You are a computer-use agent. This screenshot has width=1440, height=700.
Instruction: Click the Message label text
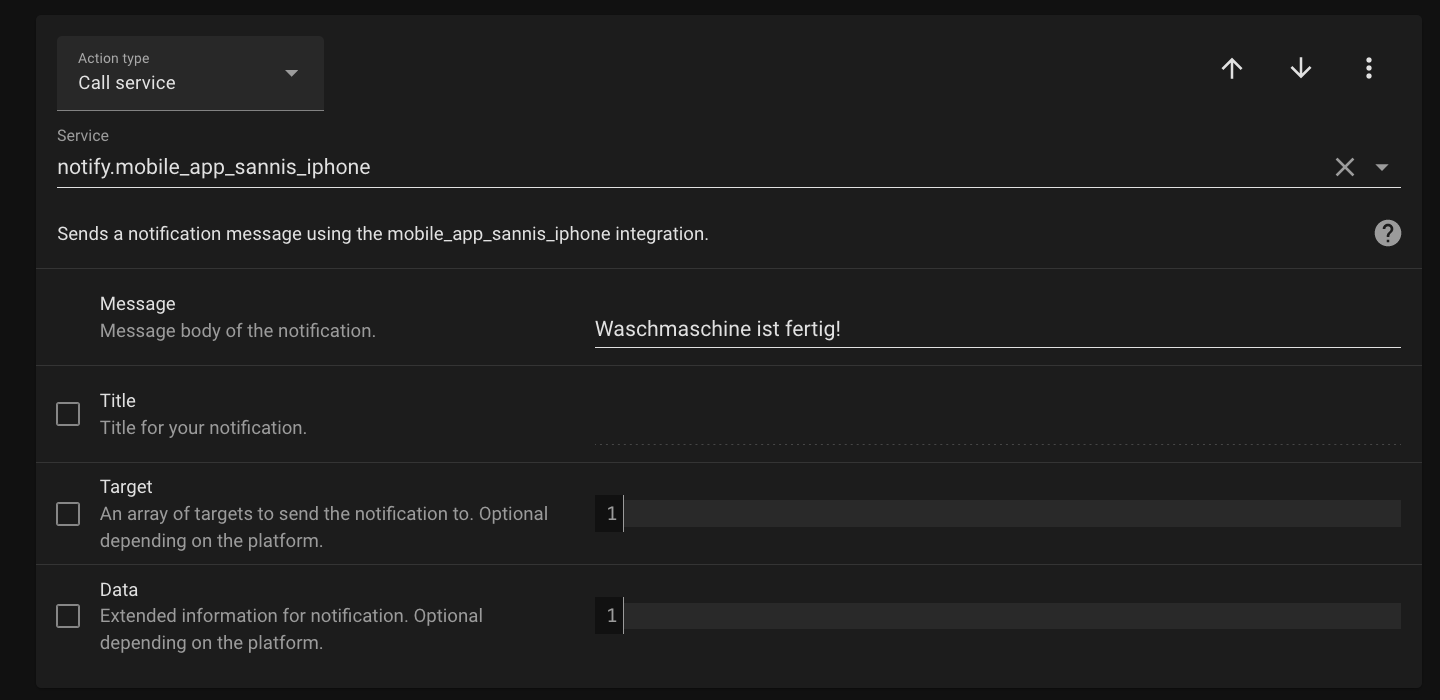pyautogui.click(x=137, y=303)
